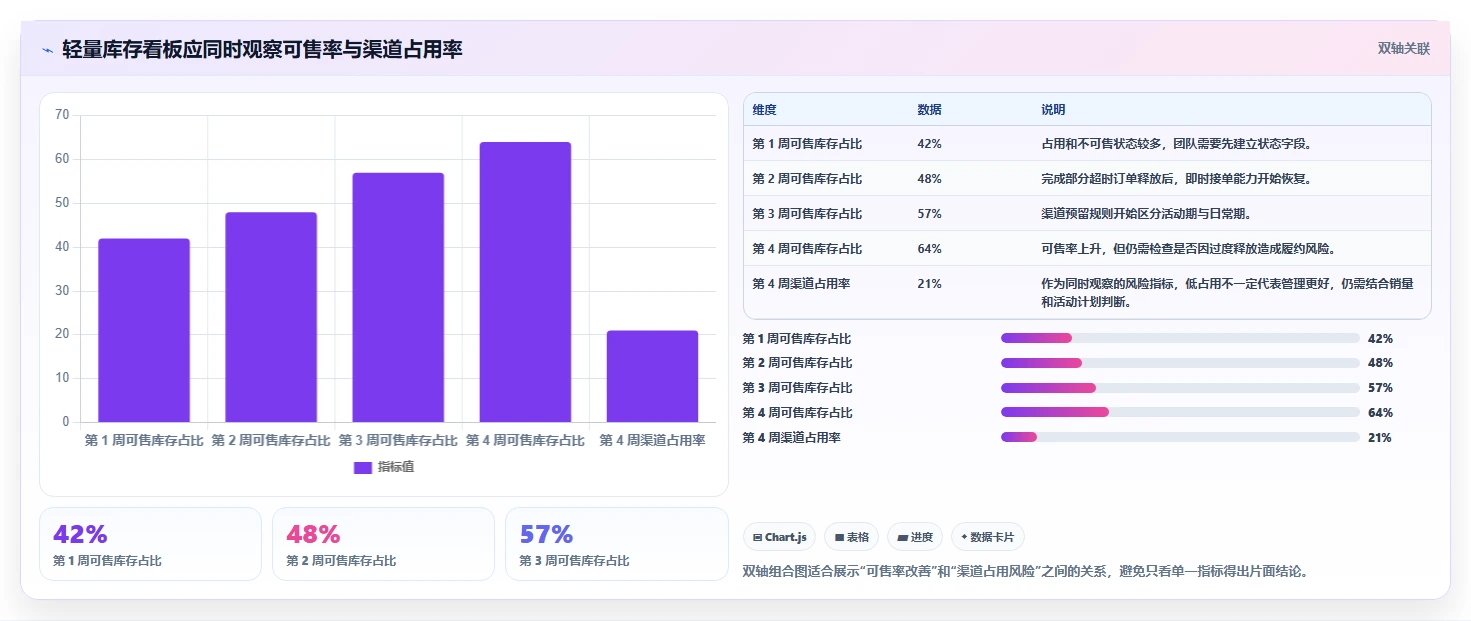Click the 双轴关联 label in the header
The height and width of the screenshot is (621, 1471).
1404,49
